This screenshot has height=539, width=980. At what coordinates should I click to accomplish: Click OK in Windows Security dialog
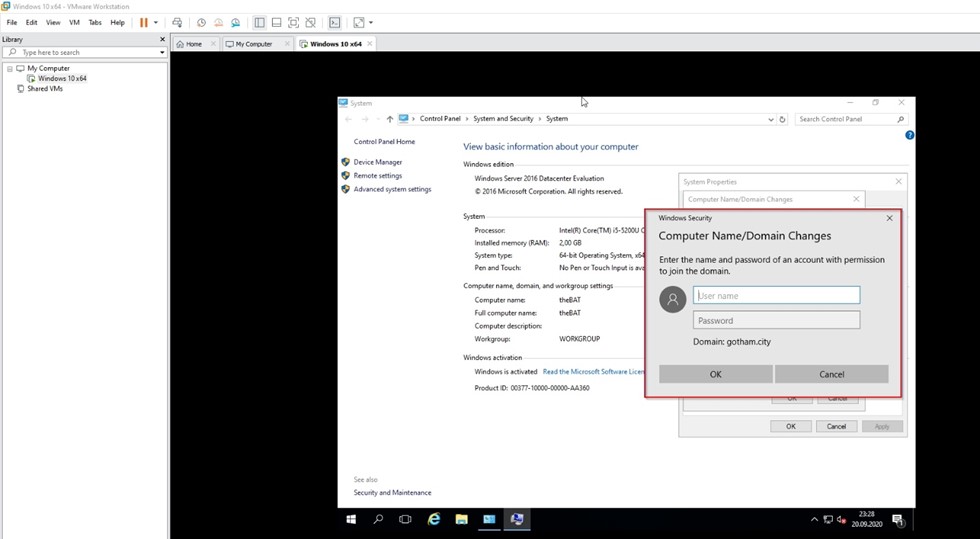pyautogui.click(x=716, y=374)
